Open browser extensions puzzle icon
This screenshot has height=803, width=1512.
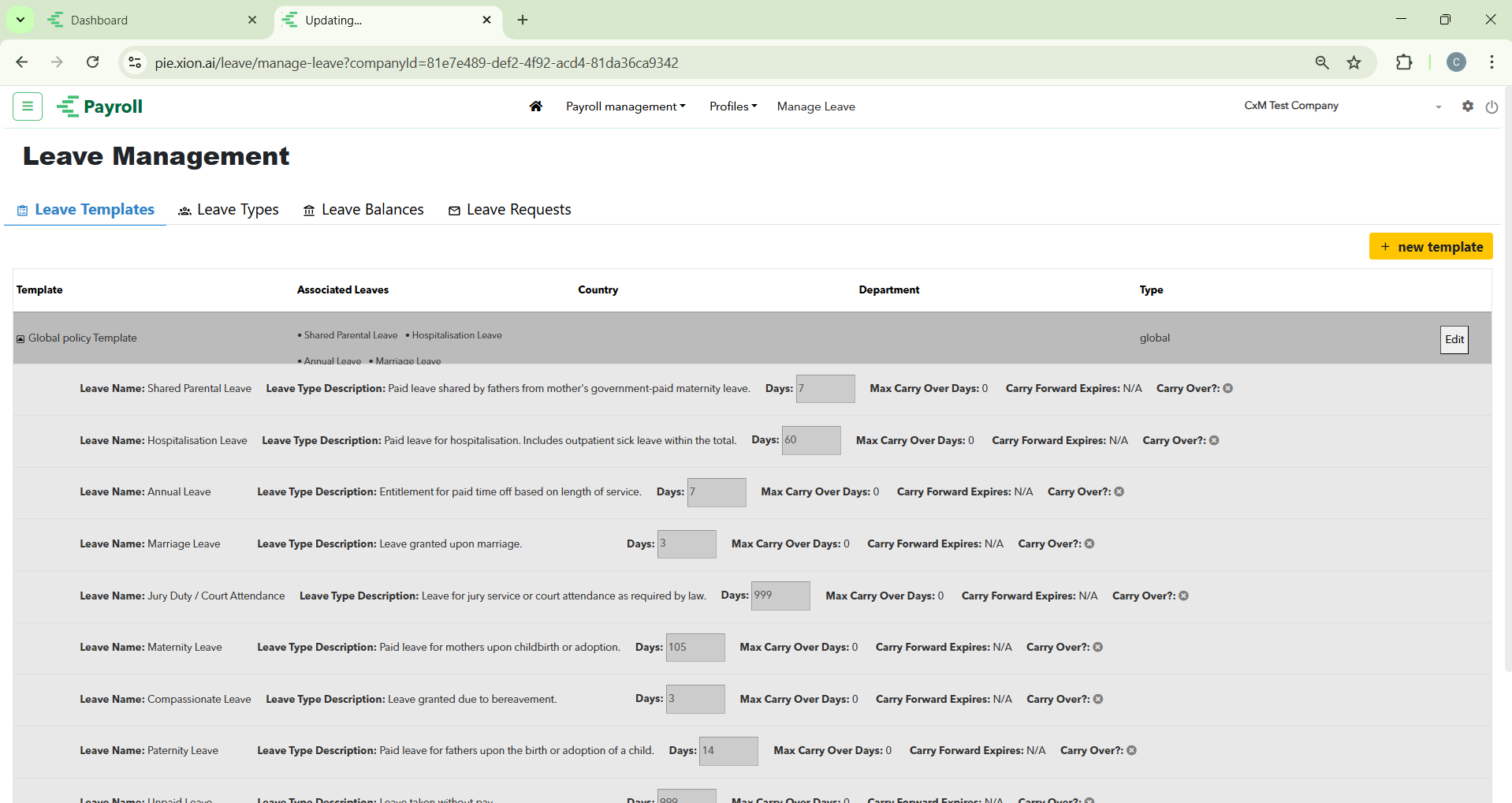[1404, 62]
